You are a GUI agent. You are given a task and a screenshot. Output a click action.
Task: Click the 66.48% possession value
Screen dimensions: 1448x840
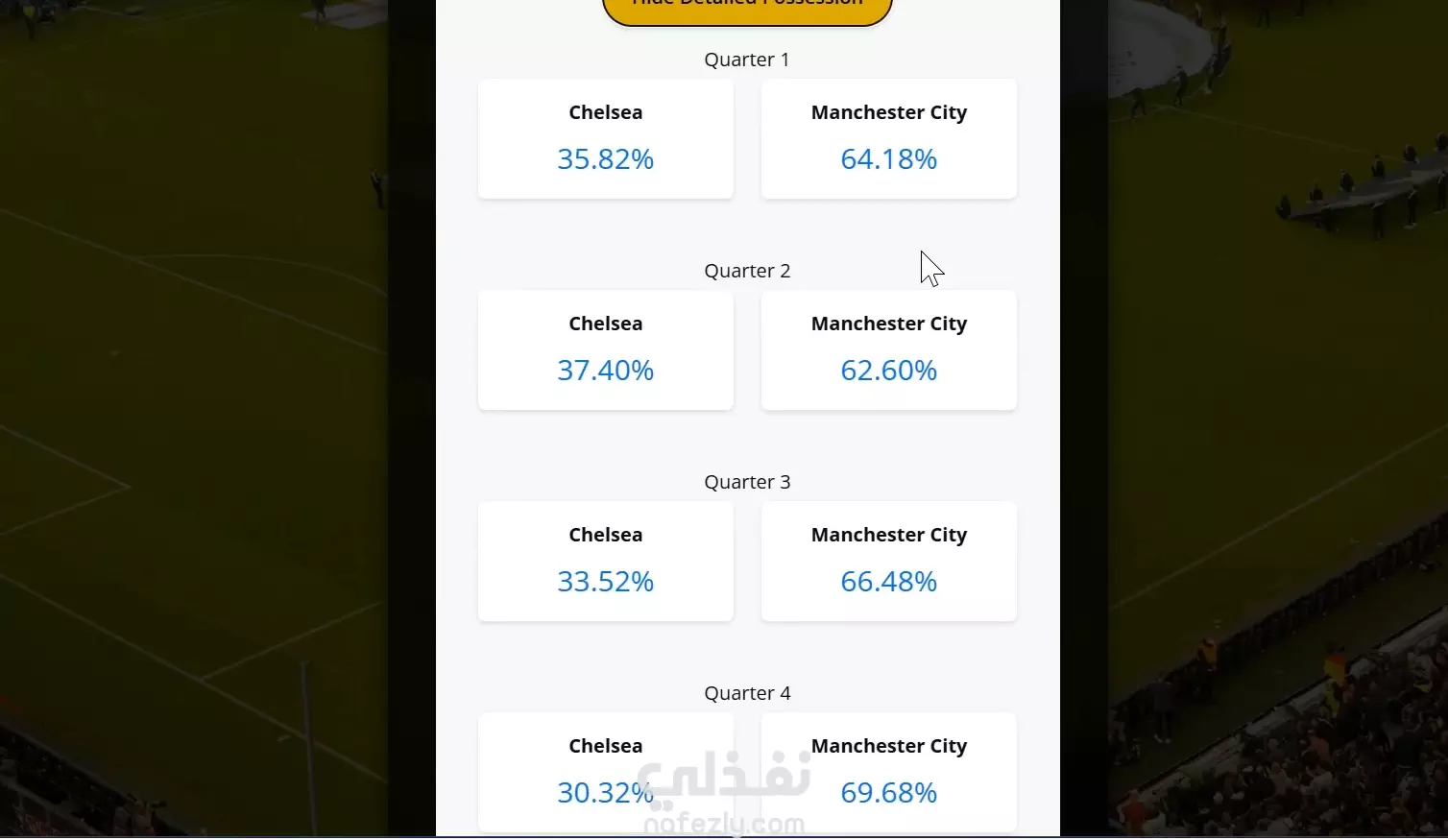click(x=889, y=582)
